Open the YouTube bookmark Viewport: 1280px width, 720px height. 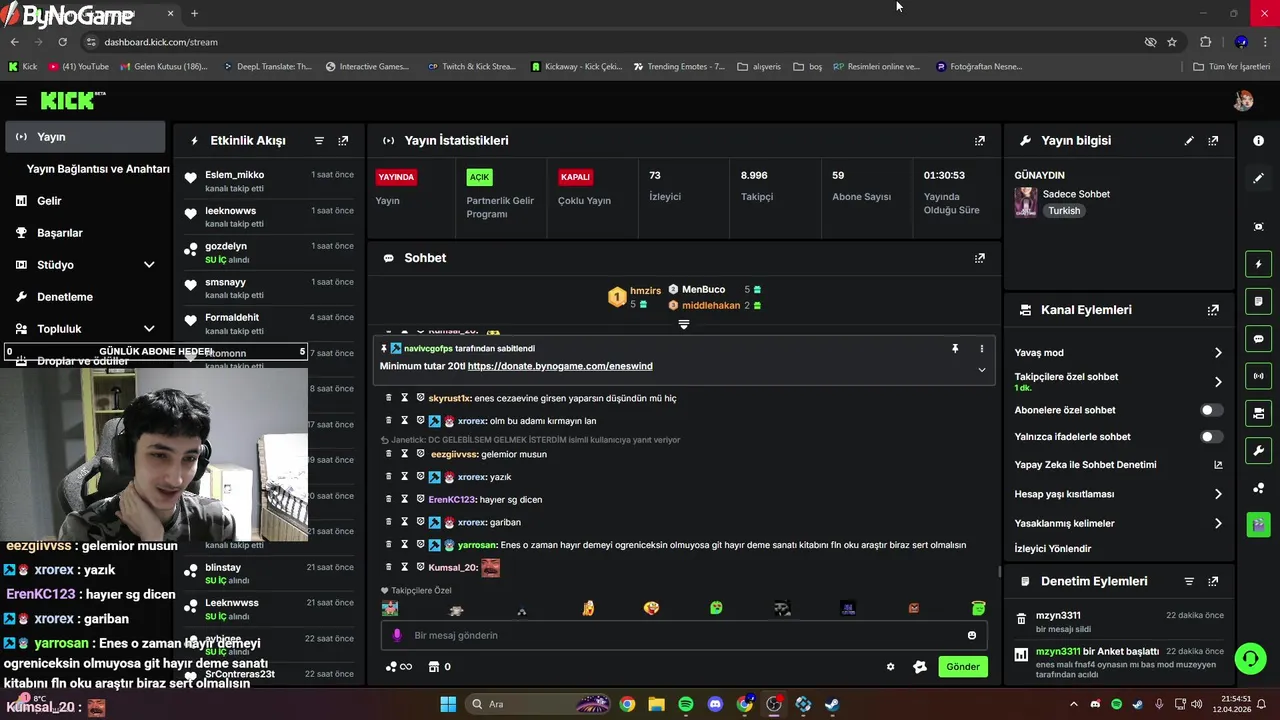pos(78,67)
